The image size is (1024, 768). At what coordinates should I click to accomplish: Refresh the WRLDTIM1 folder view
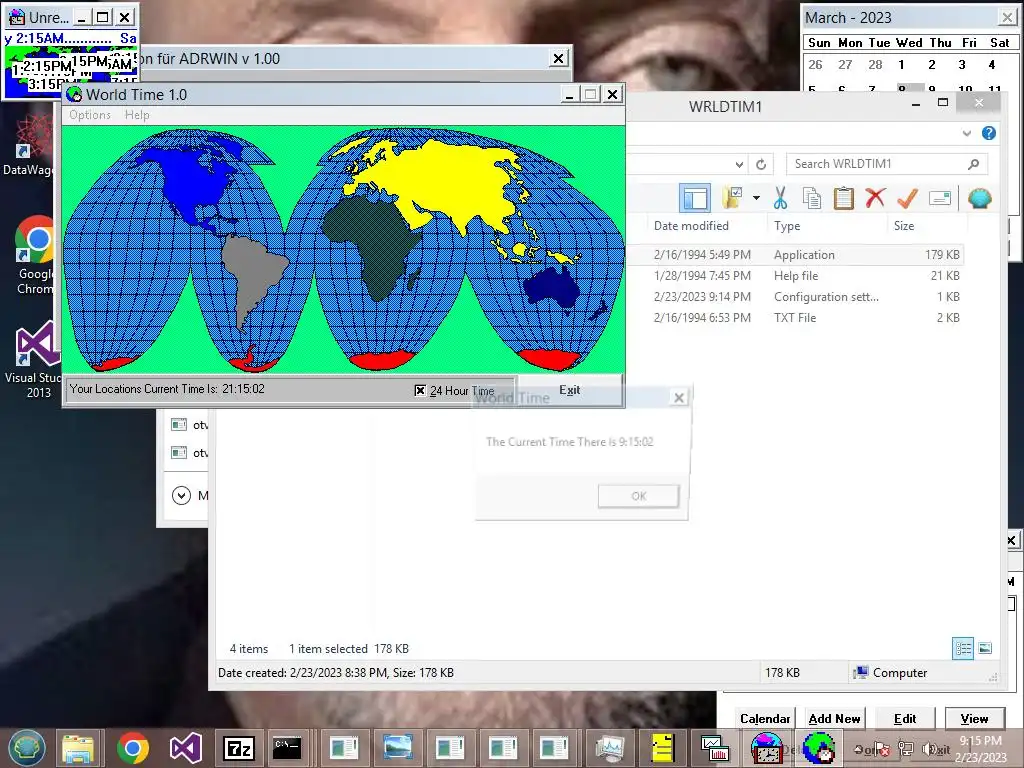pos(761,165)
